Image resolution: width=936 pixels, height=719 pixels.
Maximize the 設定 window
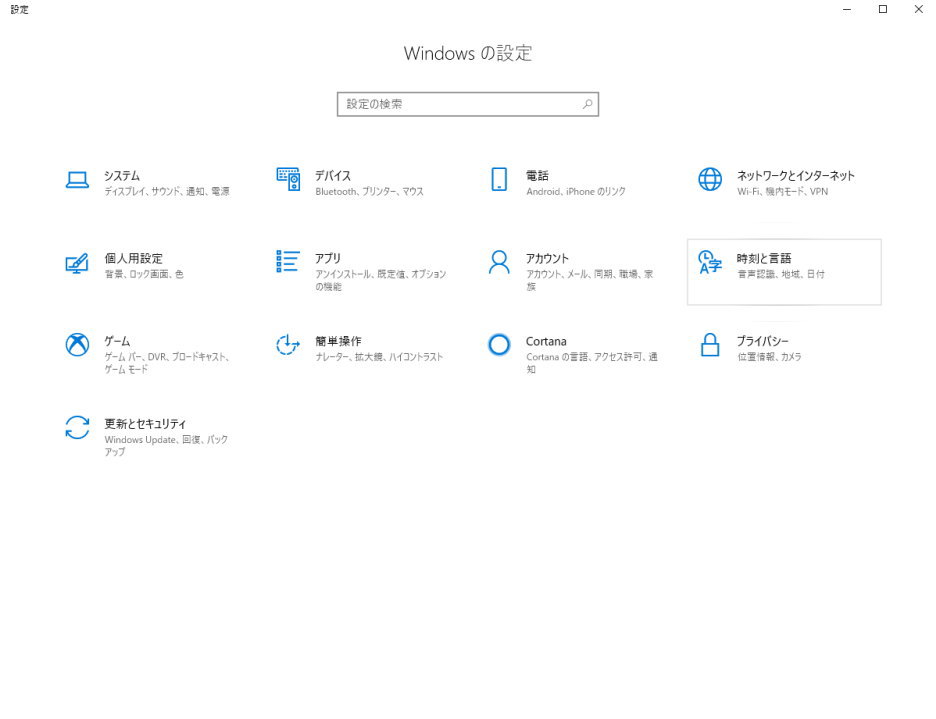point(883,9)
